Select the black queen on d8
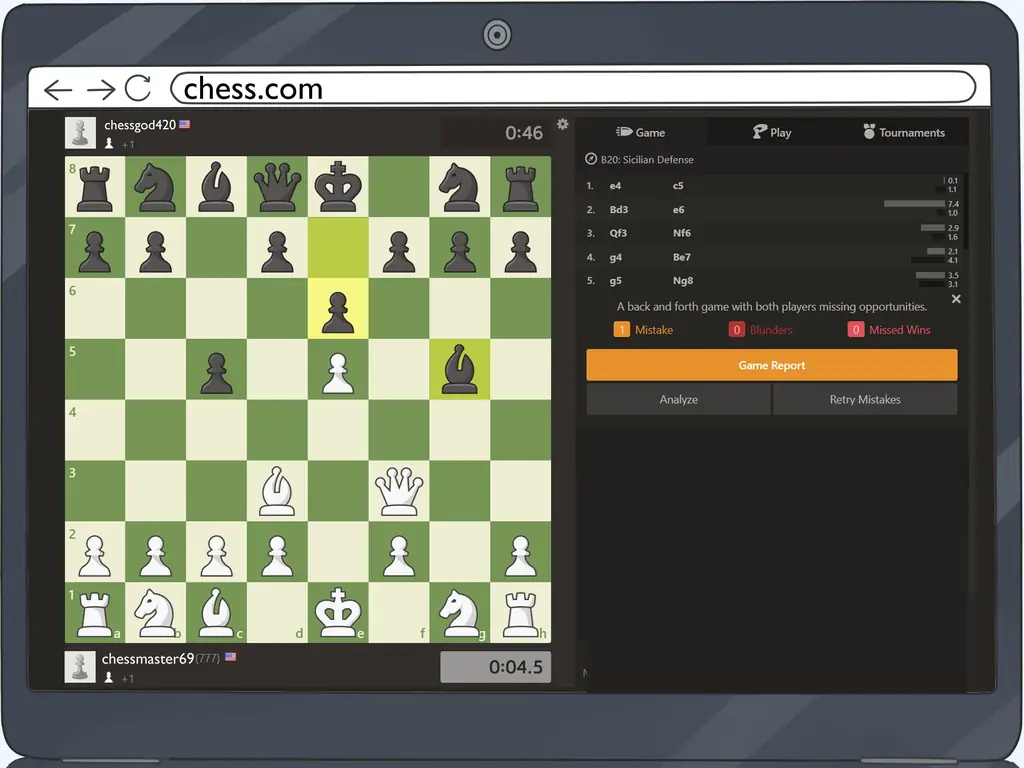 [x=277, y=186]
